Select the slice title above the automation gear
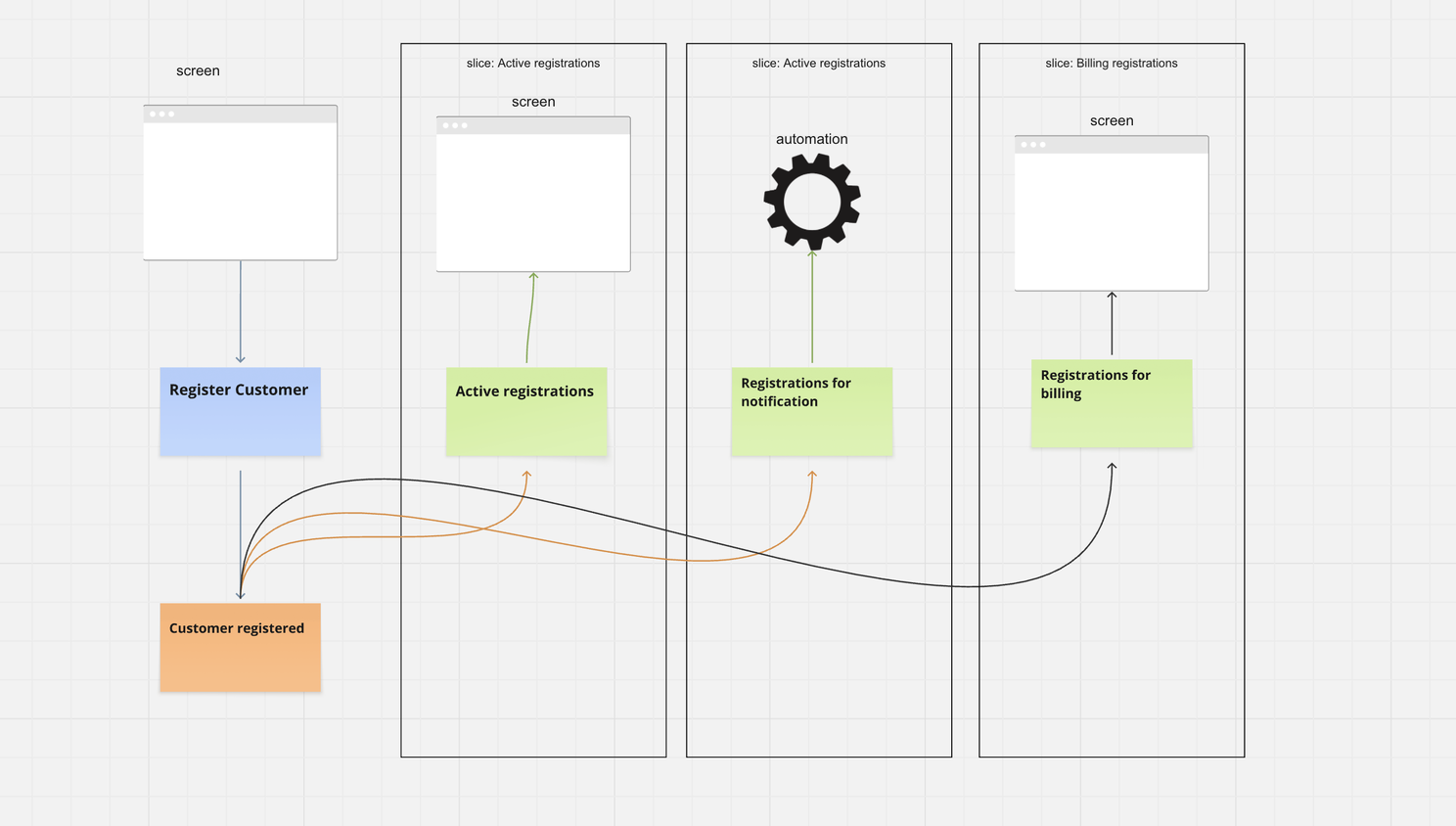 click(x=818, y=64)
